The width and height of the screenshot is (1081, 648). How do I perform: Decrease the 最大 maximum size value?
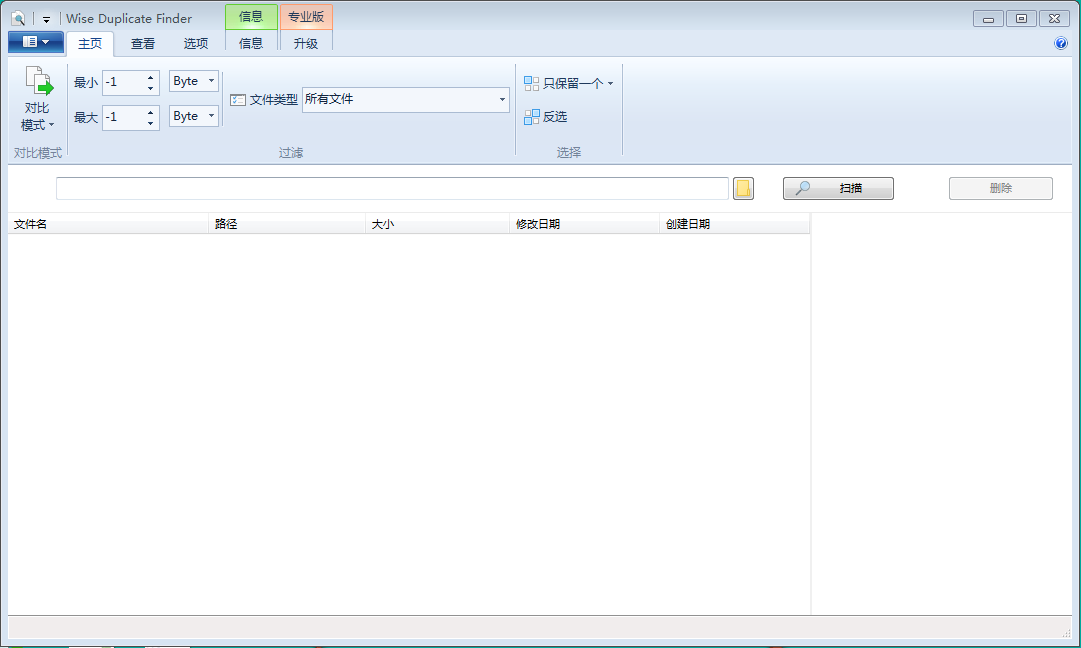pyautogui.click(x=151, y=123)
